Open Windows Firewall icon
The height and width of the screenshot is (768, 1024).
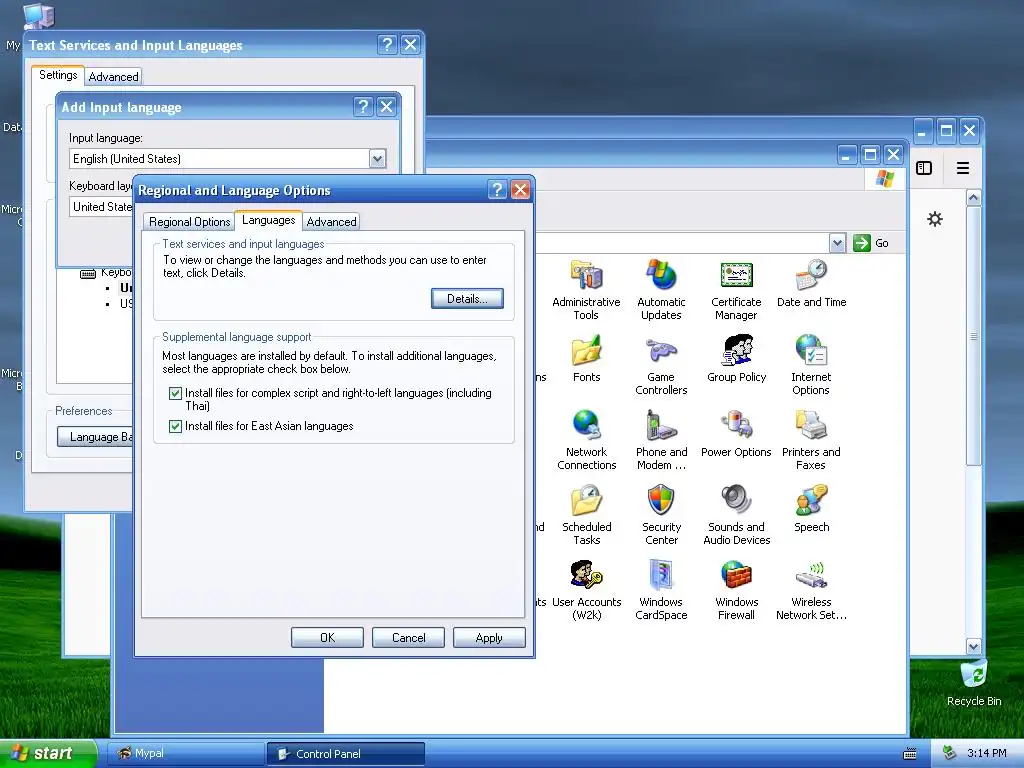[x=736, y=575]
